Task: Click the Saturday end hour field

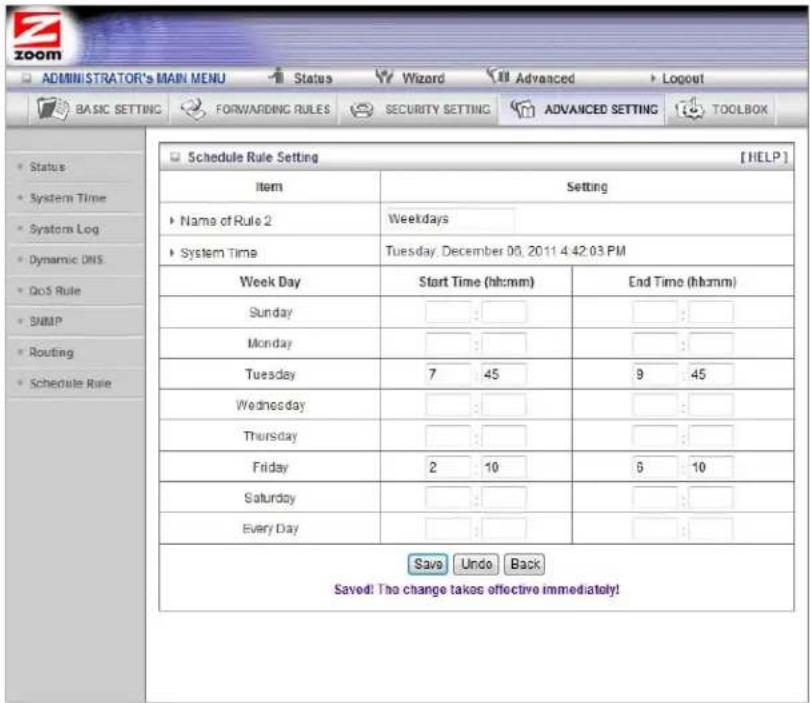Action: coord(655,498)
